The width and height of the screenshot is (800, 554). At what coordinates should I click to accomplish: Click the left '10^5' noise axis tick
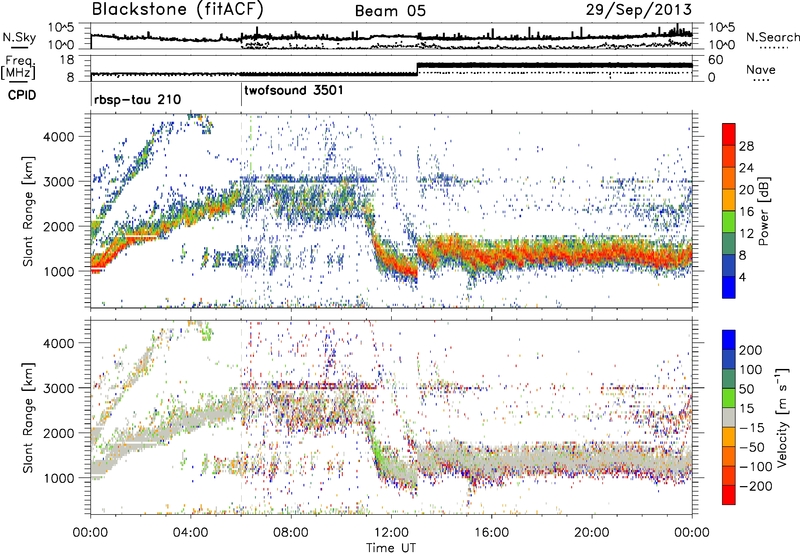[61, 28]
